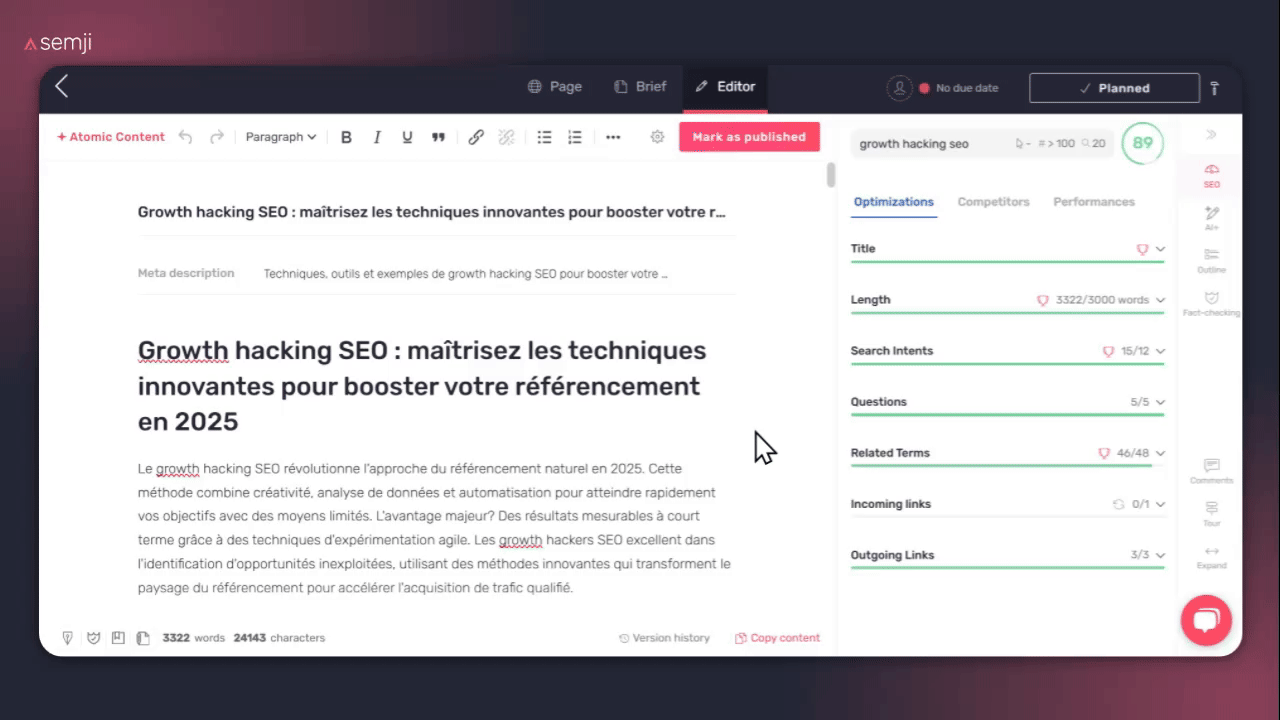Insert a blockquote

pos(438,137)
